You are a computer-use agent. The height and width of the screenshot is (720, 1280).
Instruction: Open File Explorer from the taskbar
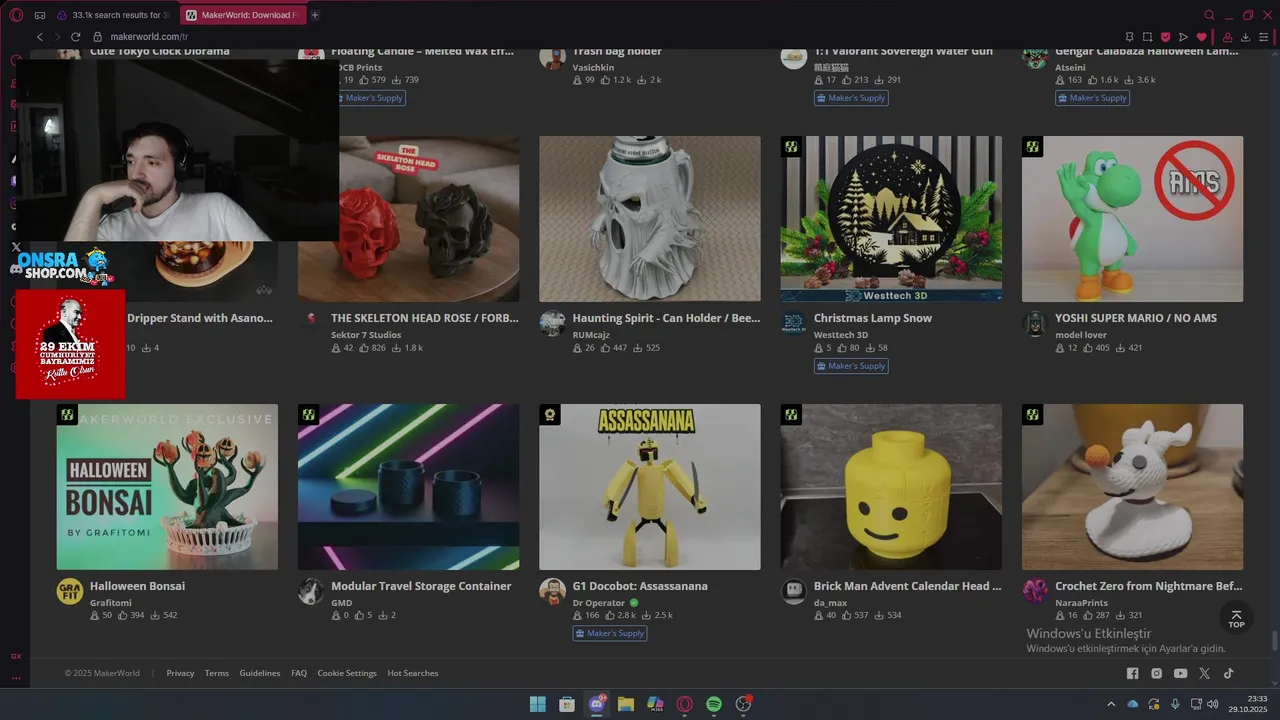(x=626, y=704)
